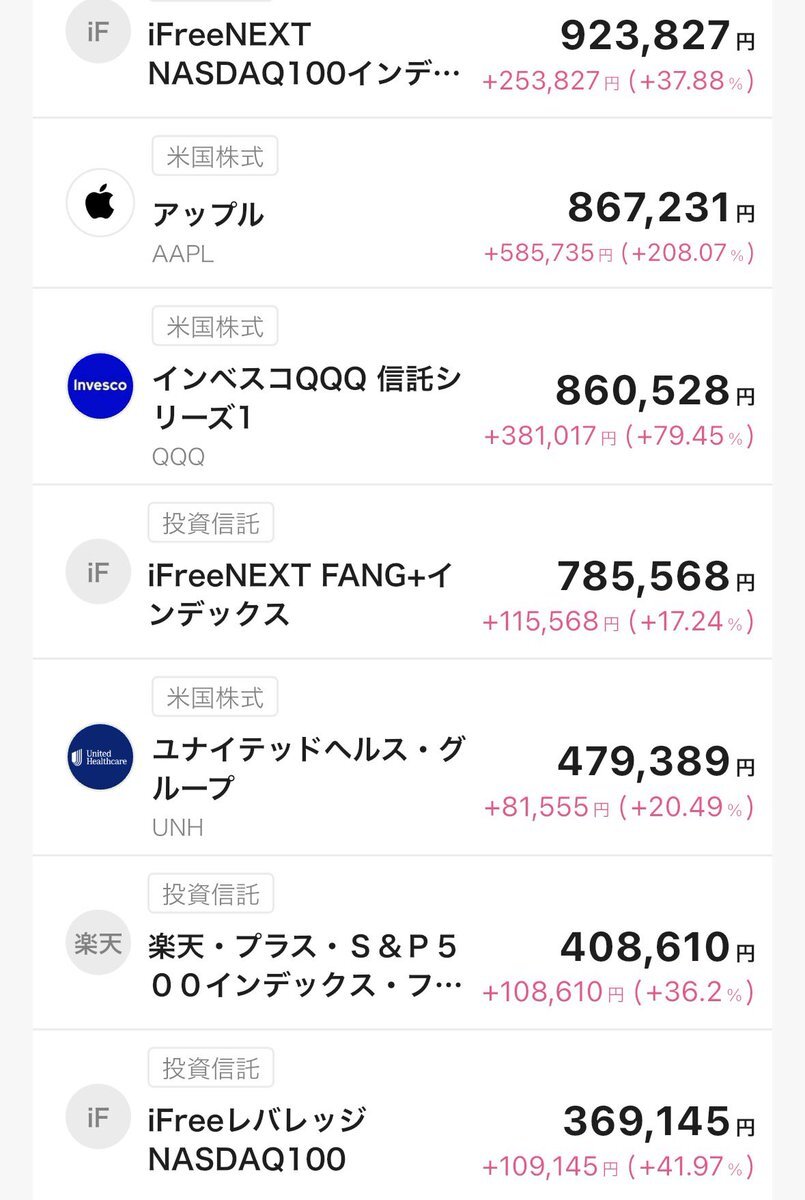Viewport: 805px width, 1200px height.
Task: Open iFreeNEXT FANG+インデックス fund
Action: (x=300, y=594)
